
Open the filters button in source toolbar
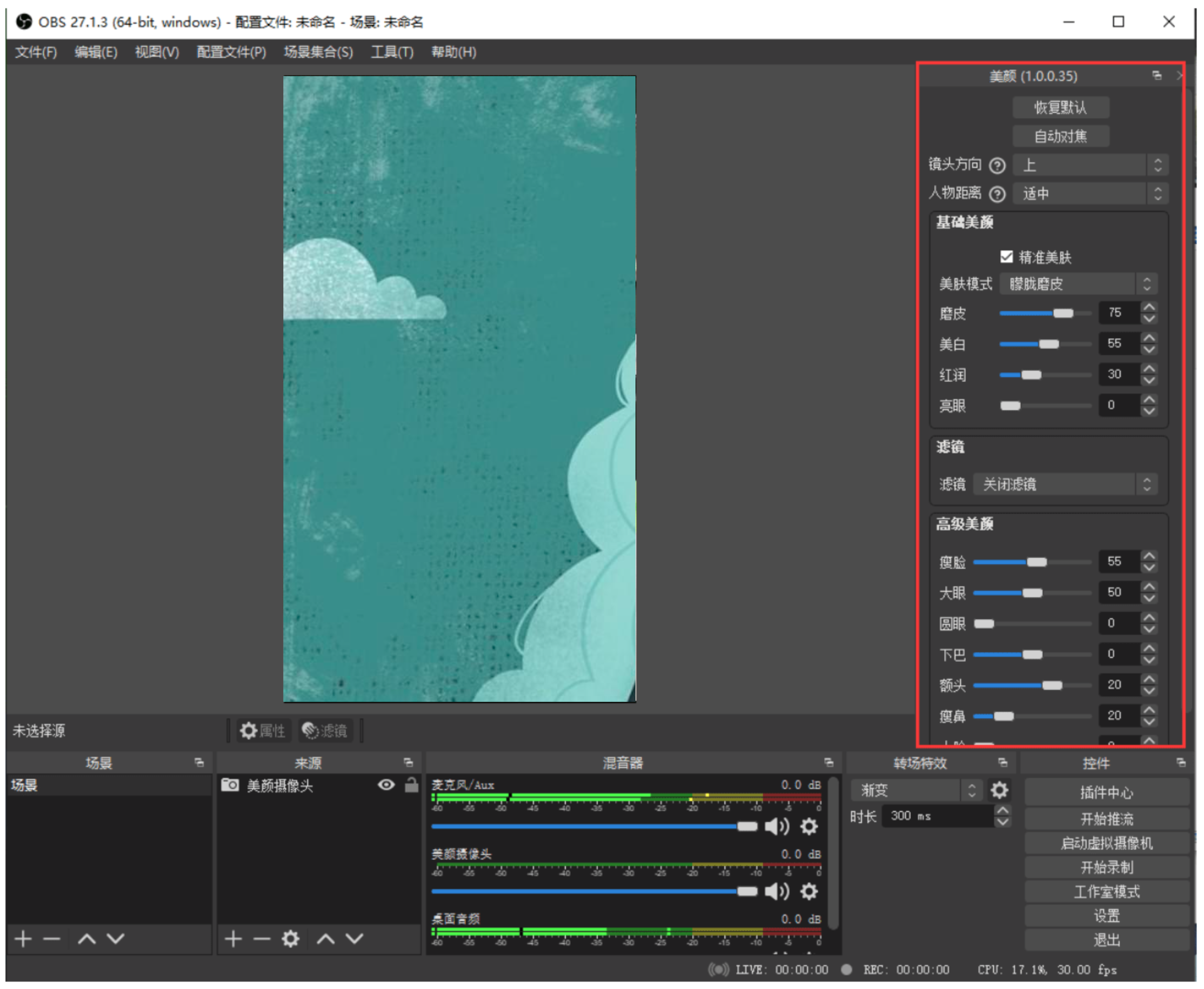(325, 730)
